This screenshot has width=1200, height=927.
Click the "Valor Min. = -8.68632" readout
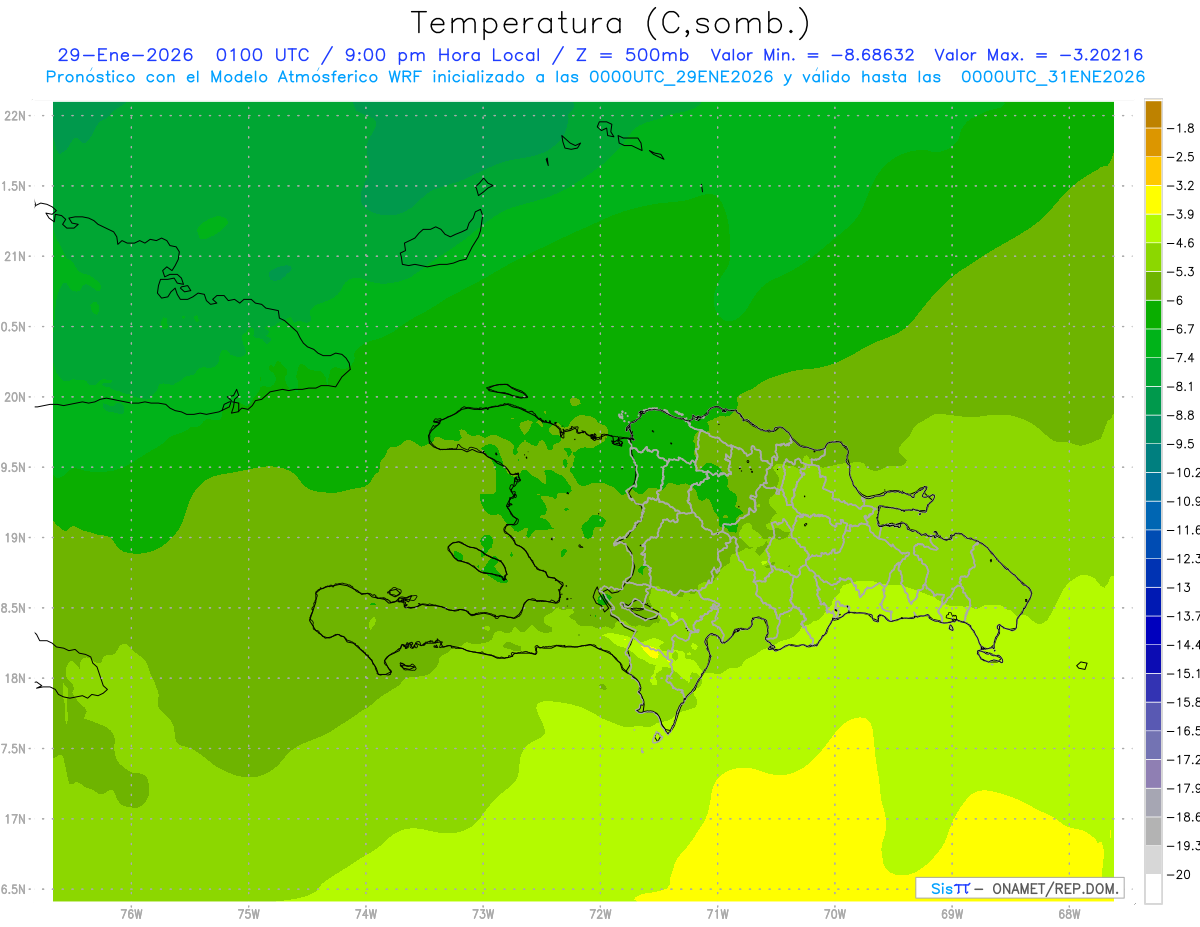click(812, 55)
